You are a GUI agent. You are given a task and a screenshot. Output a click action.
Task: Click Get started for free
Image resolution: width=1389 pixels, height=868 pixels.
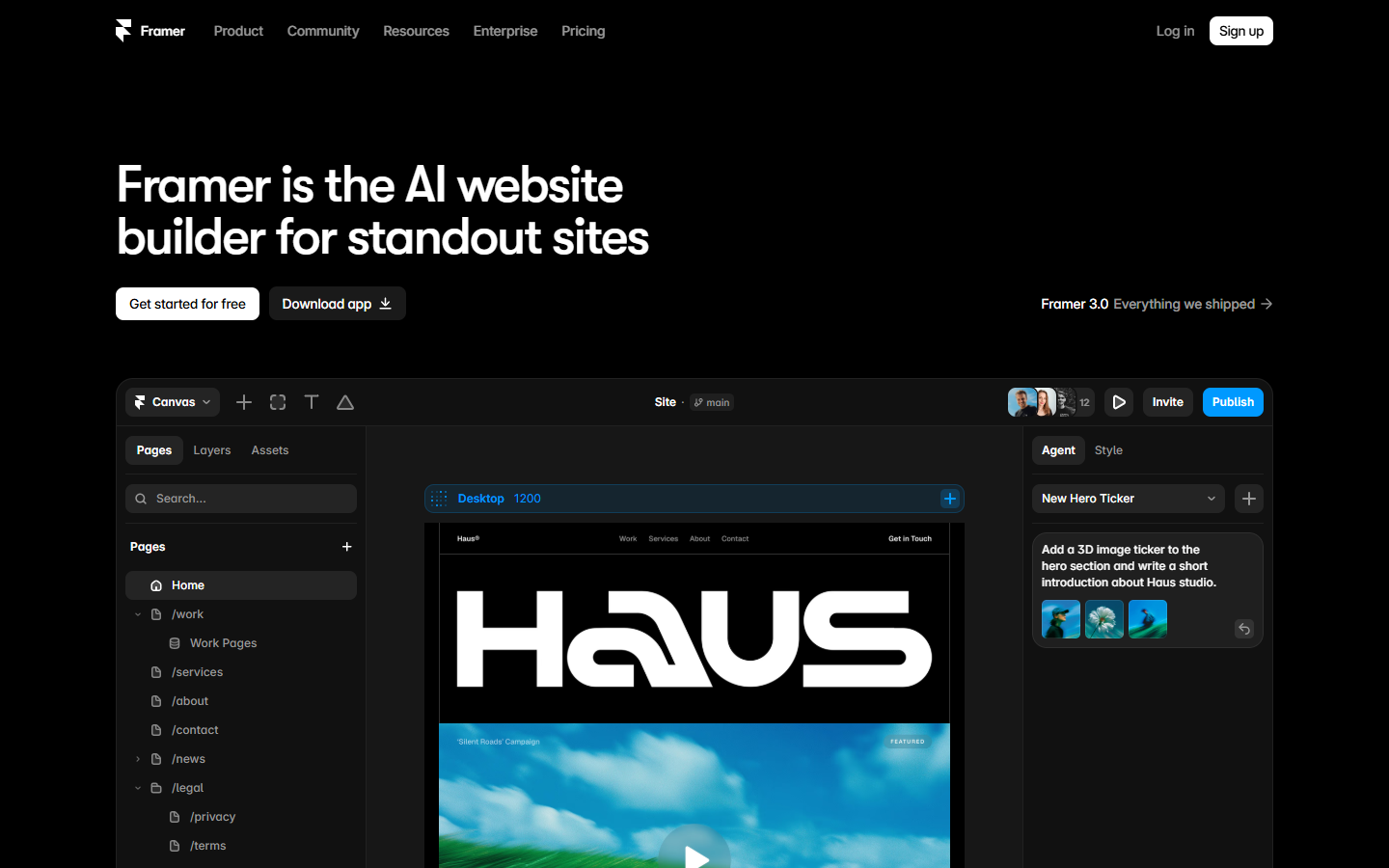coord(187,304)
